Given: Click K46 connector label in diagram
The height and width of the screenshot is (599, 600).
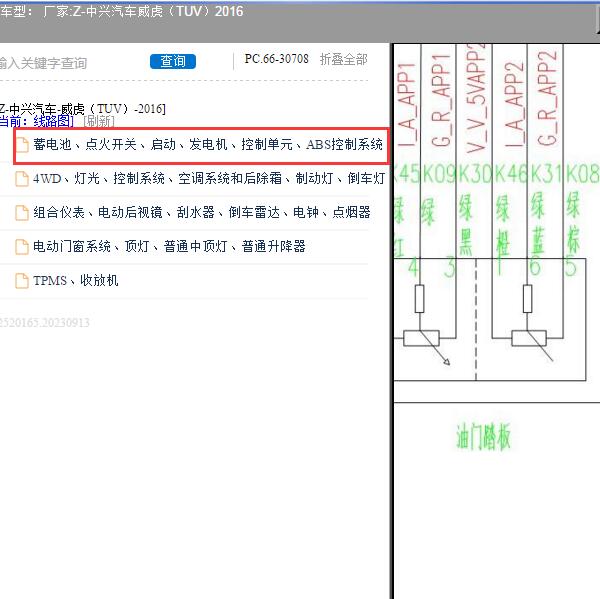Looking at the screenshot, I should tap(510, 173).
